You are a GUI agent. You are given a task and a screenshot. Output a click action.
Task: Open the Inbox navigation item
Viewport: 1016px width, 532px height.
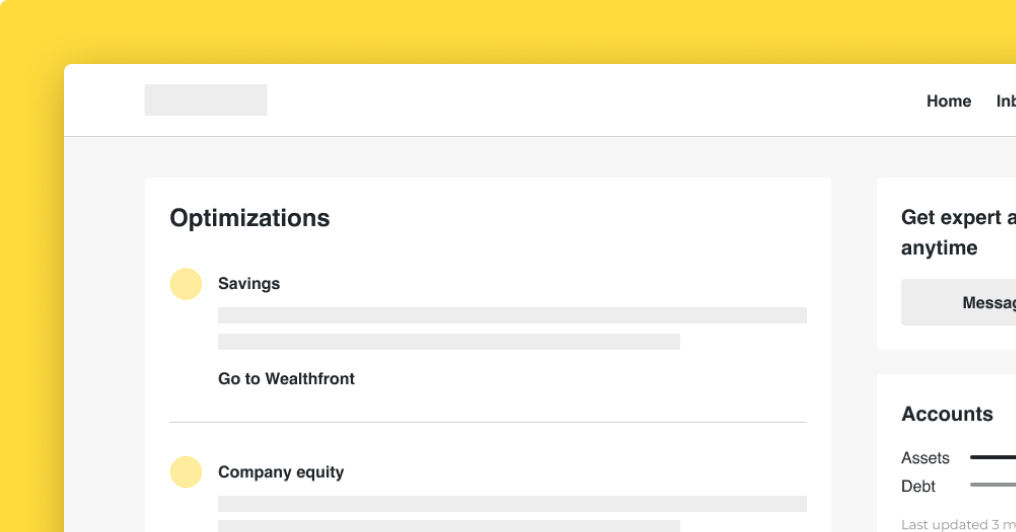[1005, 101]
